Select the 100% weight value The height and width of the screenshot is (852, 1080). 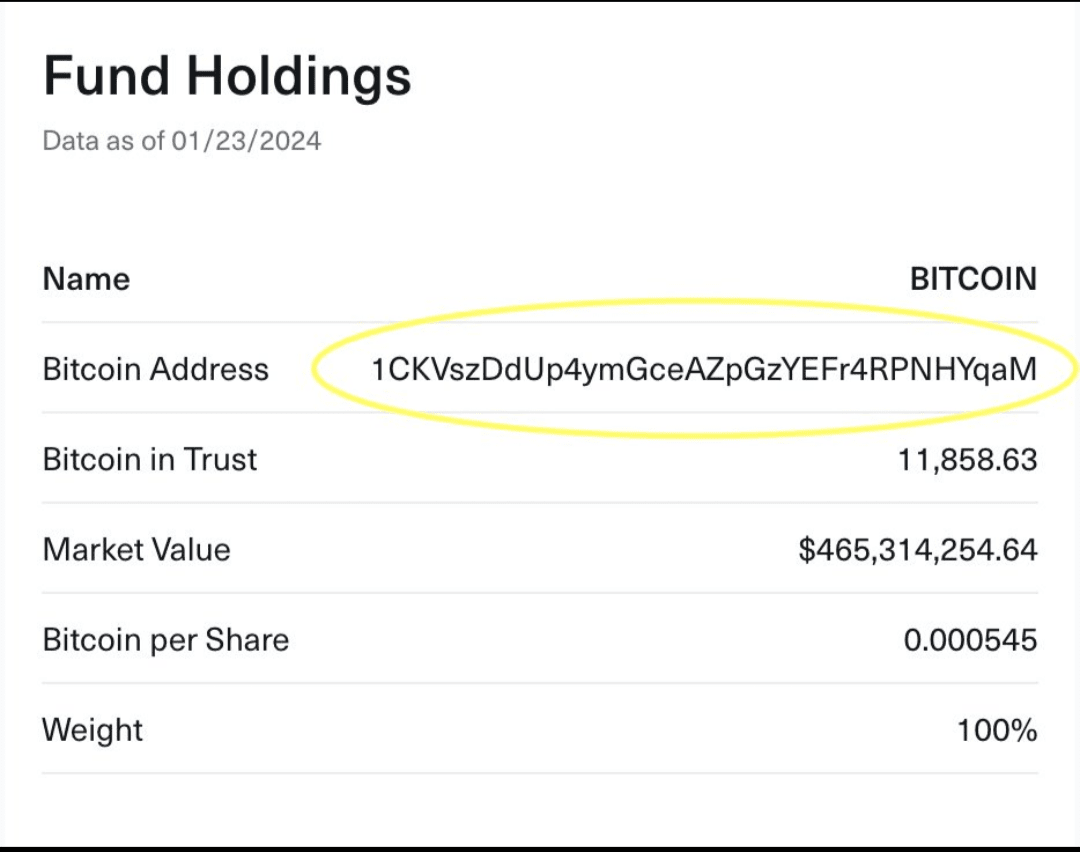pyautogui.click(x=997, y=731)
